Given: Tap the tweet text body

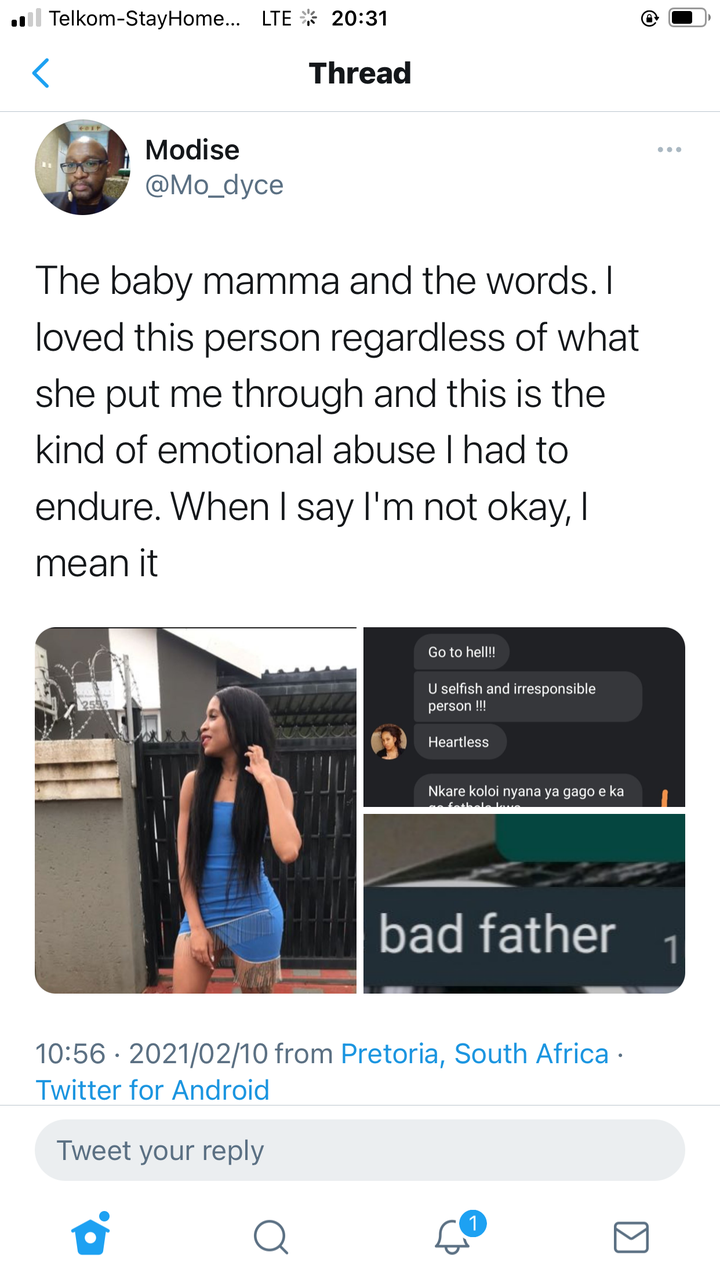Looking at the screenshot, I should (x=337, y=422).
